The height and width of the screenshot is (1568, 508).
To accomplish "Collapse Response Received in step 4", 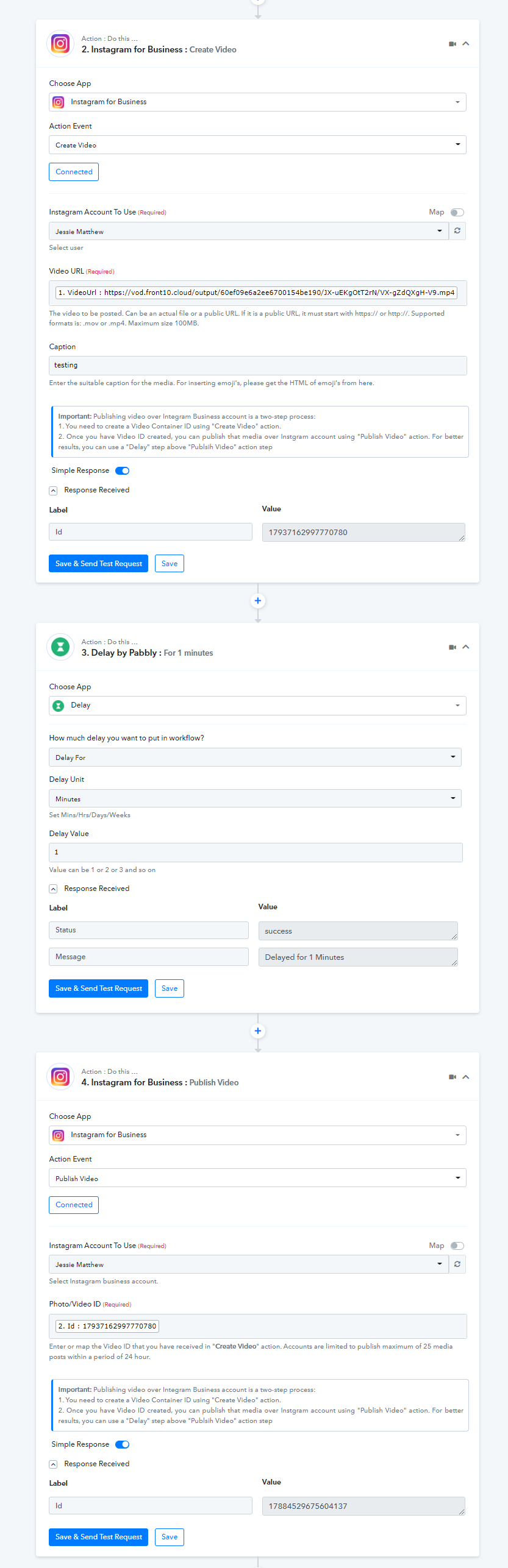I will (53, 1464).
